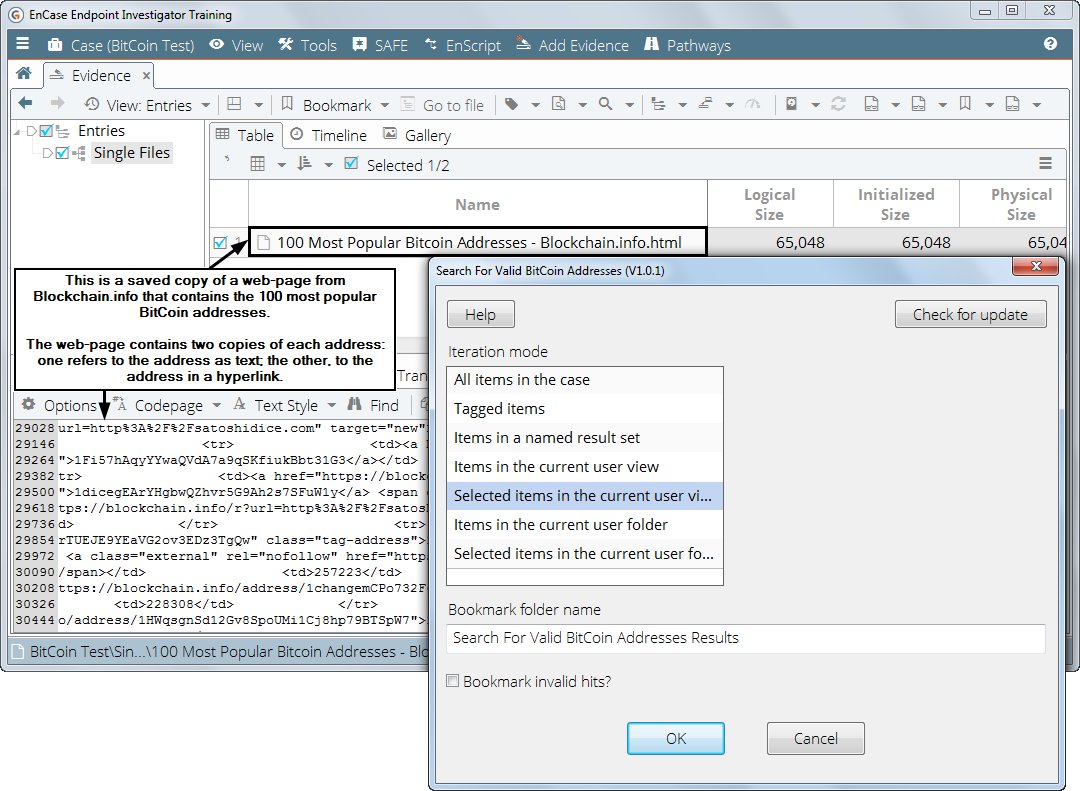Click OK in the search dialog
The image size is (1080, 791).
click(676, 739)
